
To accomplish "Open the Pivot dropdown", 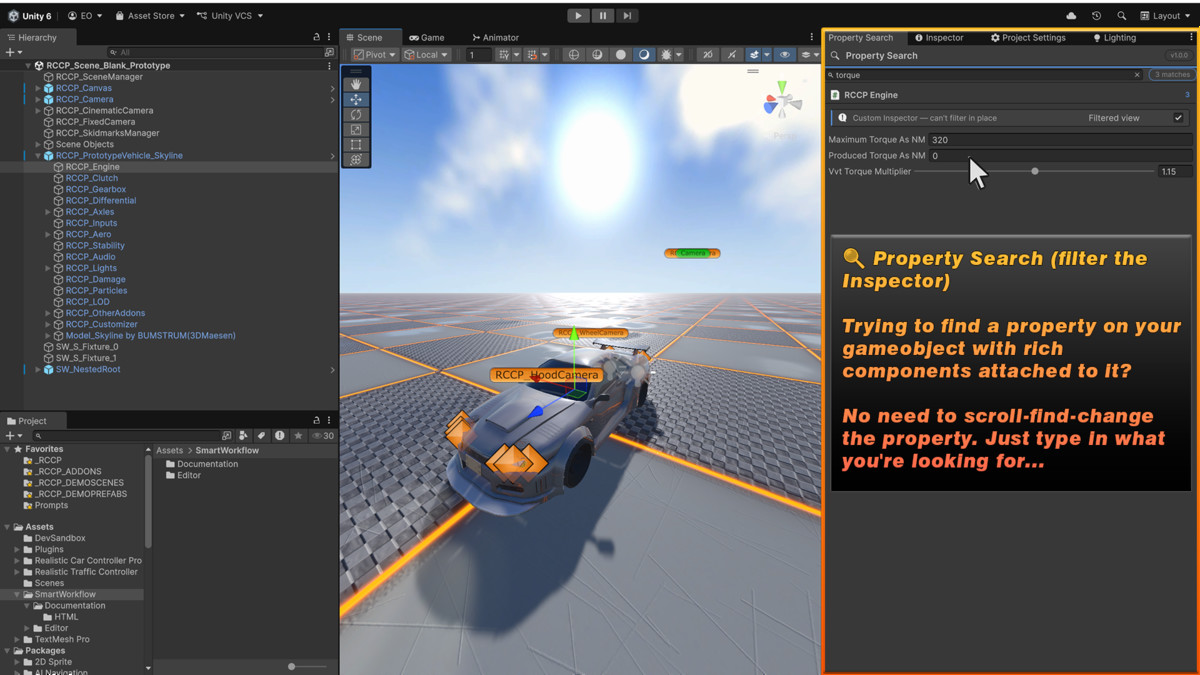I will (375, 55).
